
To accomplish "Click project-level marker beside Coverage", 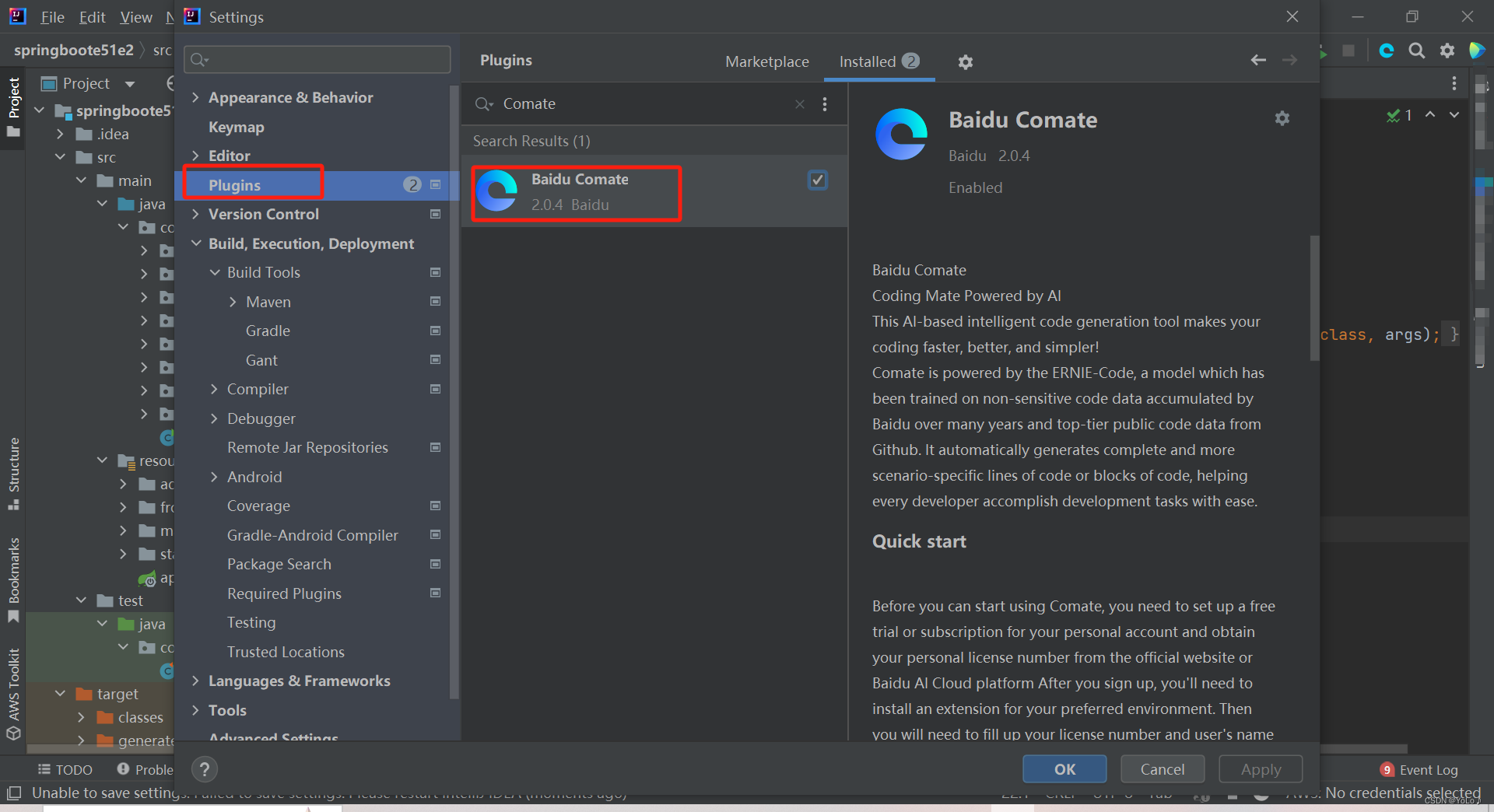I will [436, 506].
